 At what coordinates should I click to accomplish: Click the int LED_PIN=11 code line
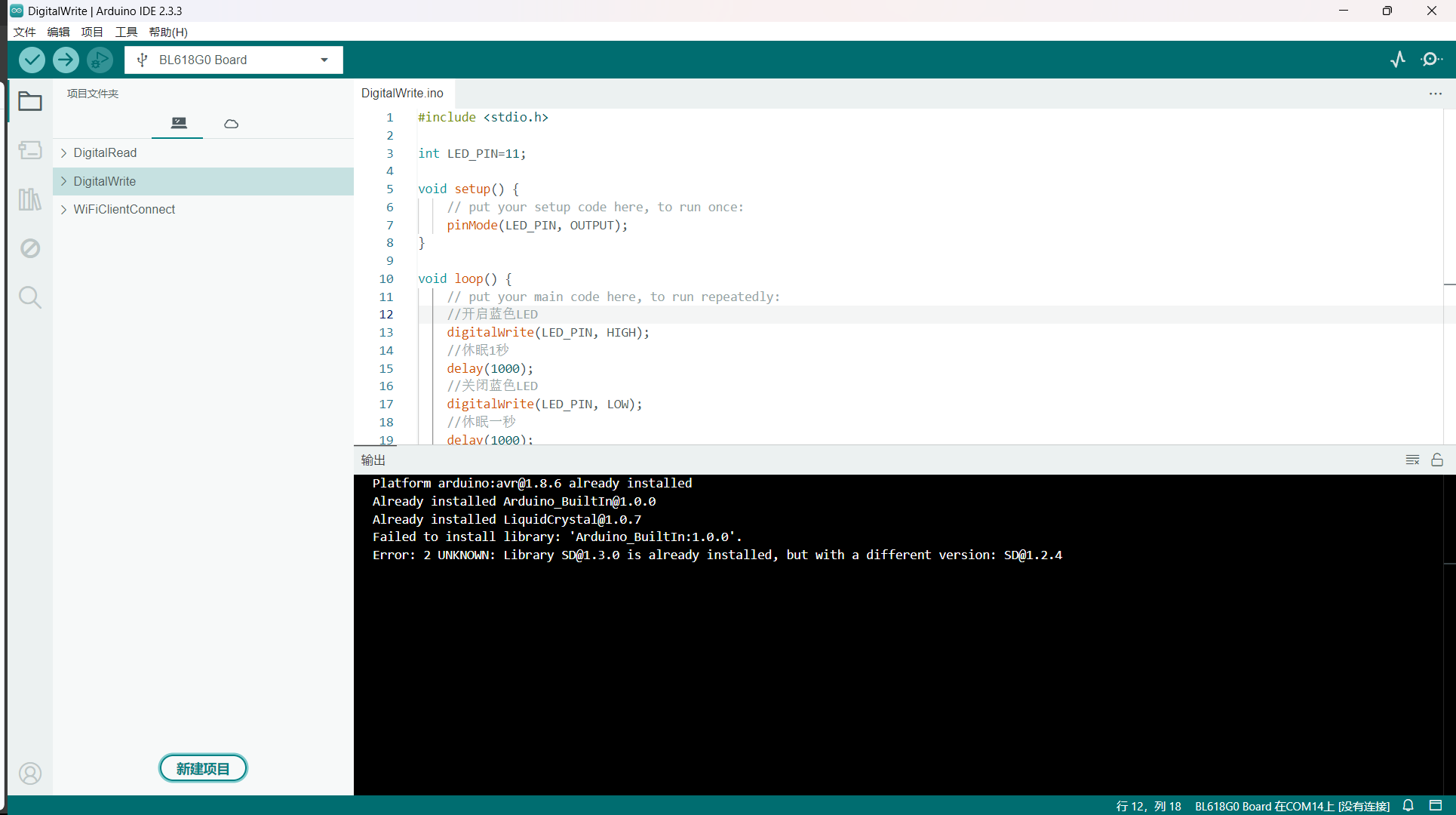coord(472,154)
